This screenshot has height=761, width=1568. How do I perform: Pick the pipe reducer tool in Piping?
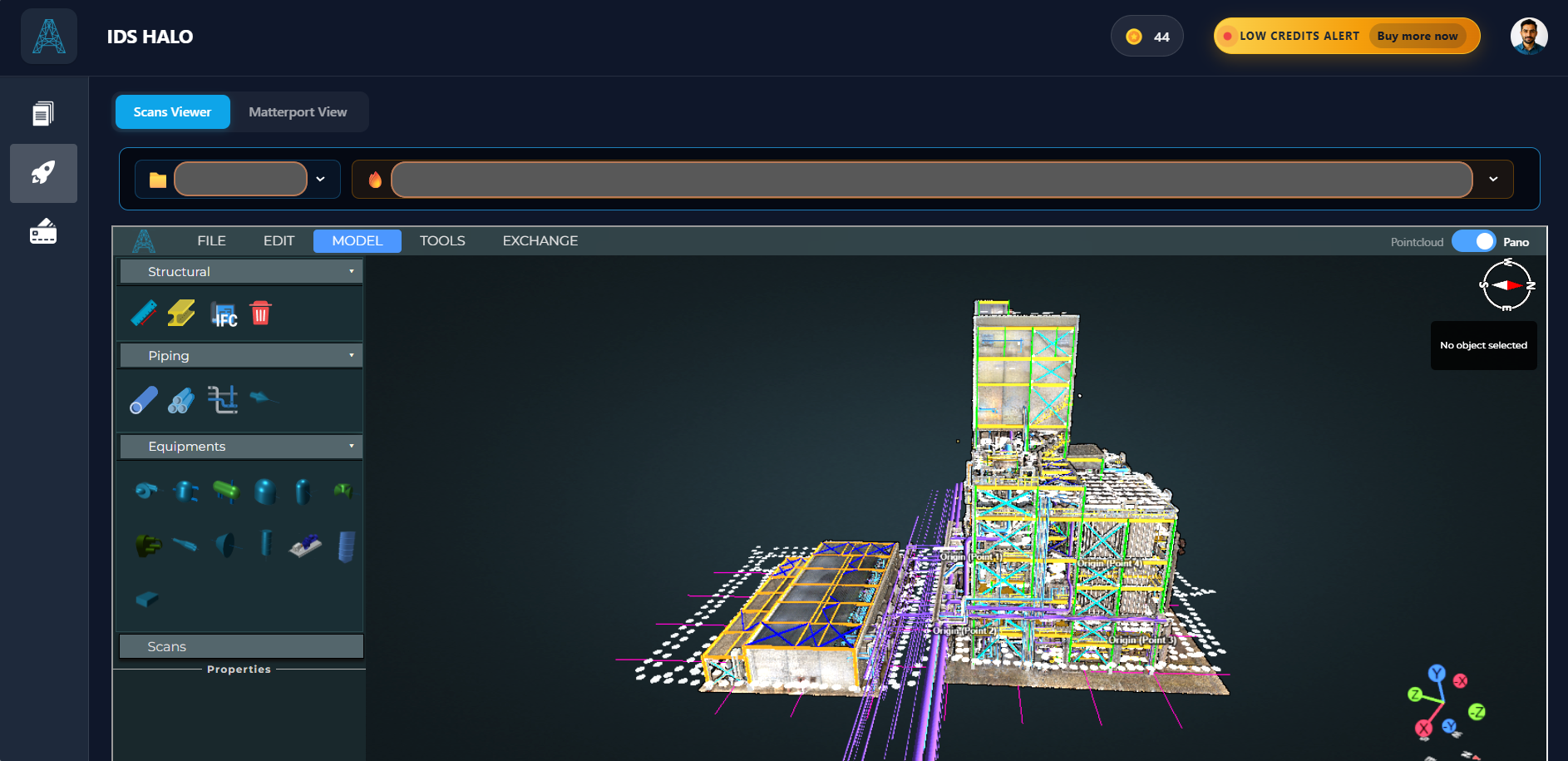click(x=263, y=398)
